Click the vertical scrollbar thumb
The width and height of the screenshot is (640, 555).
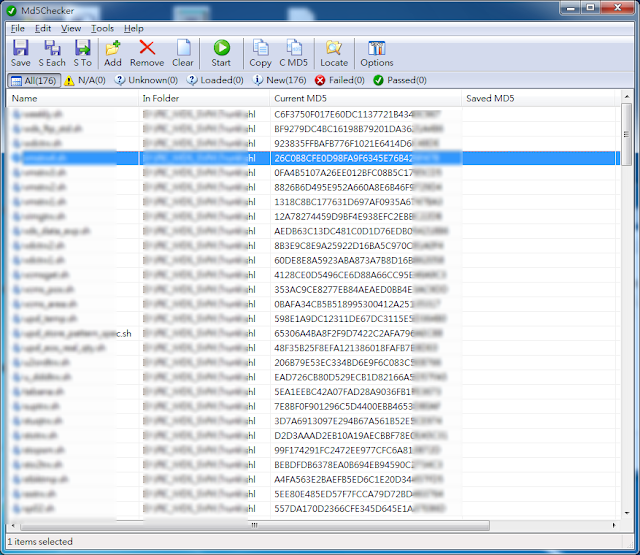click(627, 134)
